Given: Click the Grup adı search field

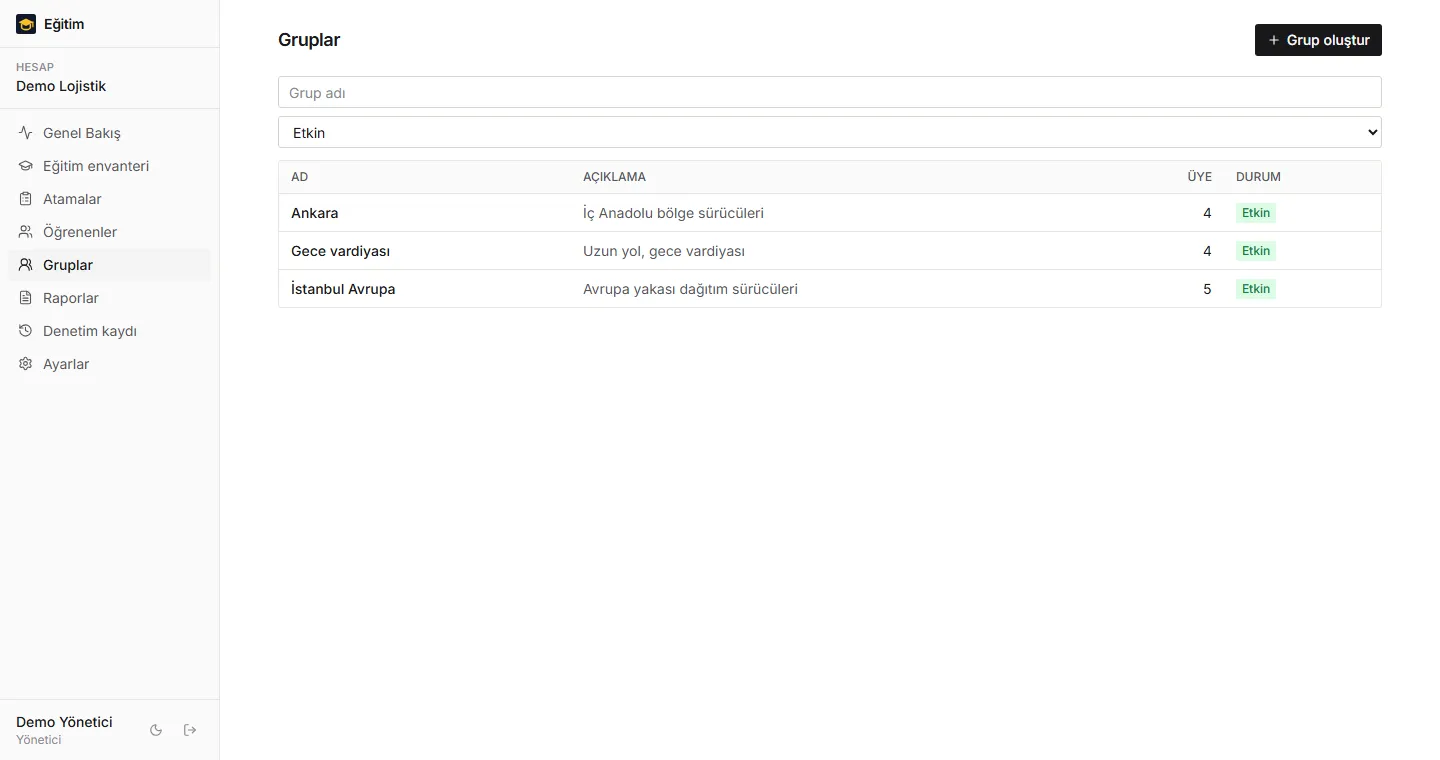Looking at the screenshot, I should coord(830,92).
